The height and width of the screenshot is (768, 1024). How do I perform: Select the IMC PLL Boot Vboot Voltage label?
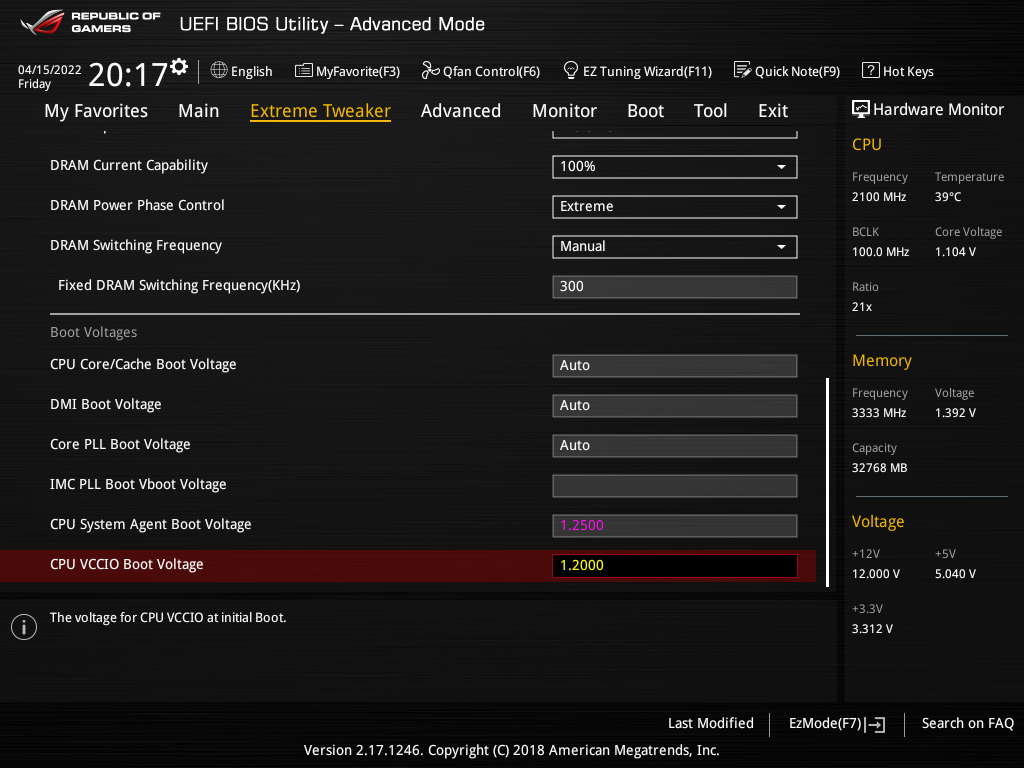[138, 484]
